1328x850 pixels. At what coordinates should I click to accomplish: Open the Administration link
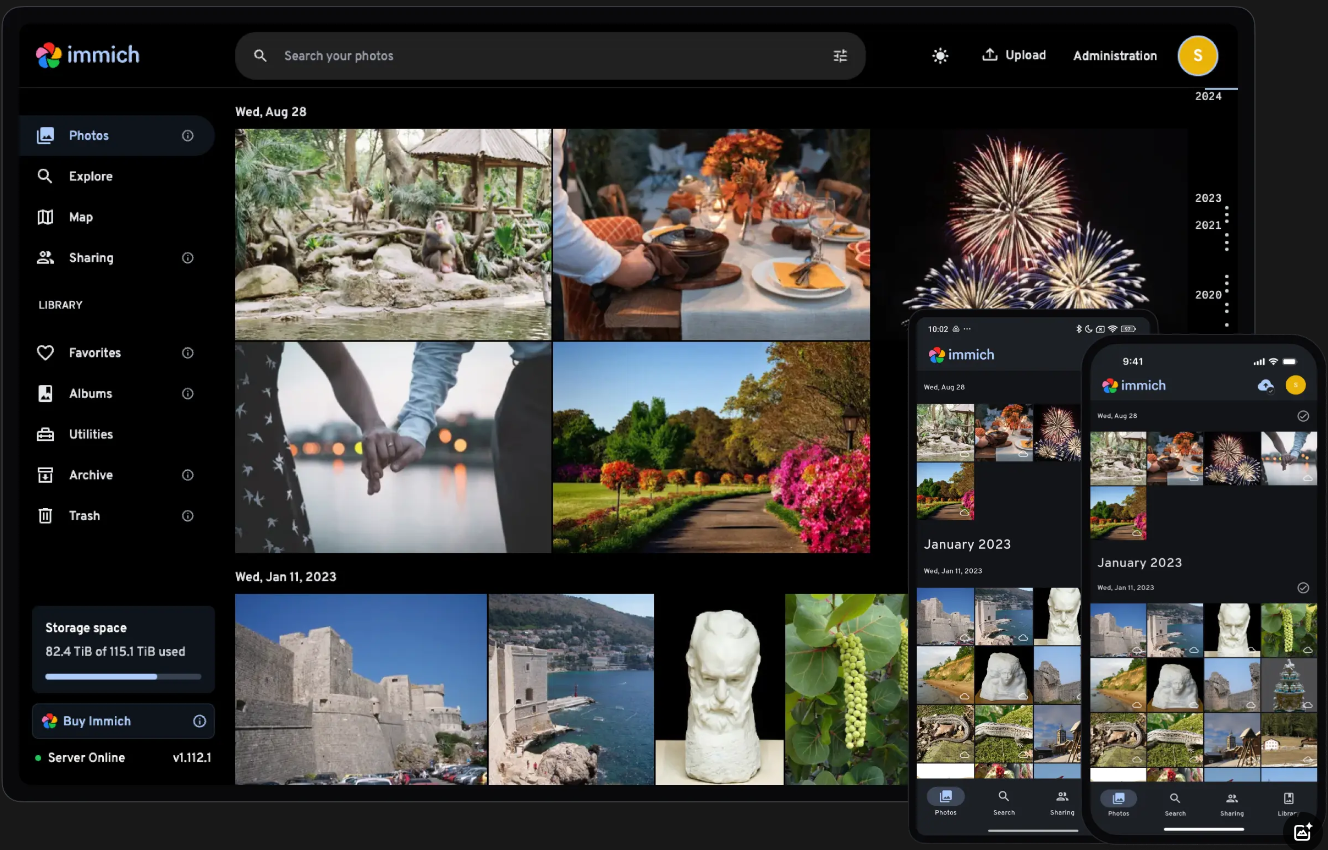click(1115, 56)
